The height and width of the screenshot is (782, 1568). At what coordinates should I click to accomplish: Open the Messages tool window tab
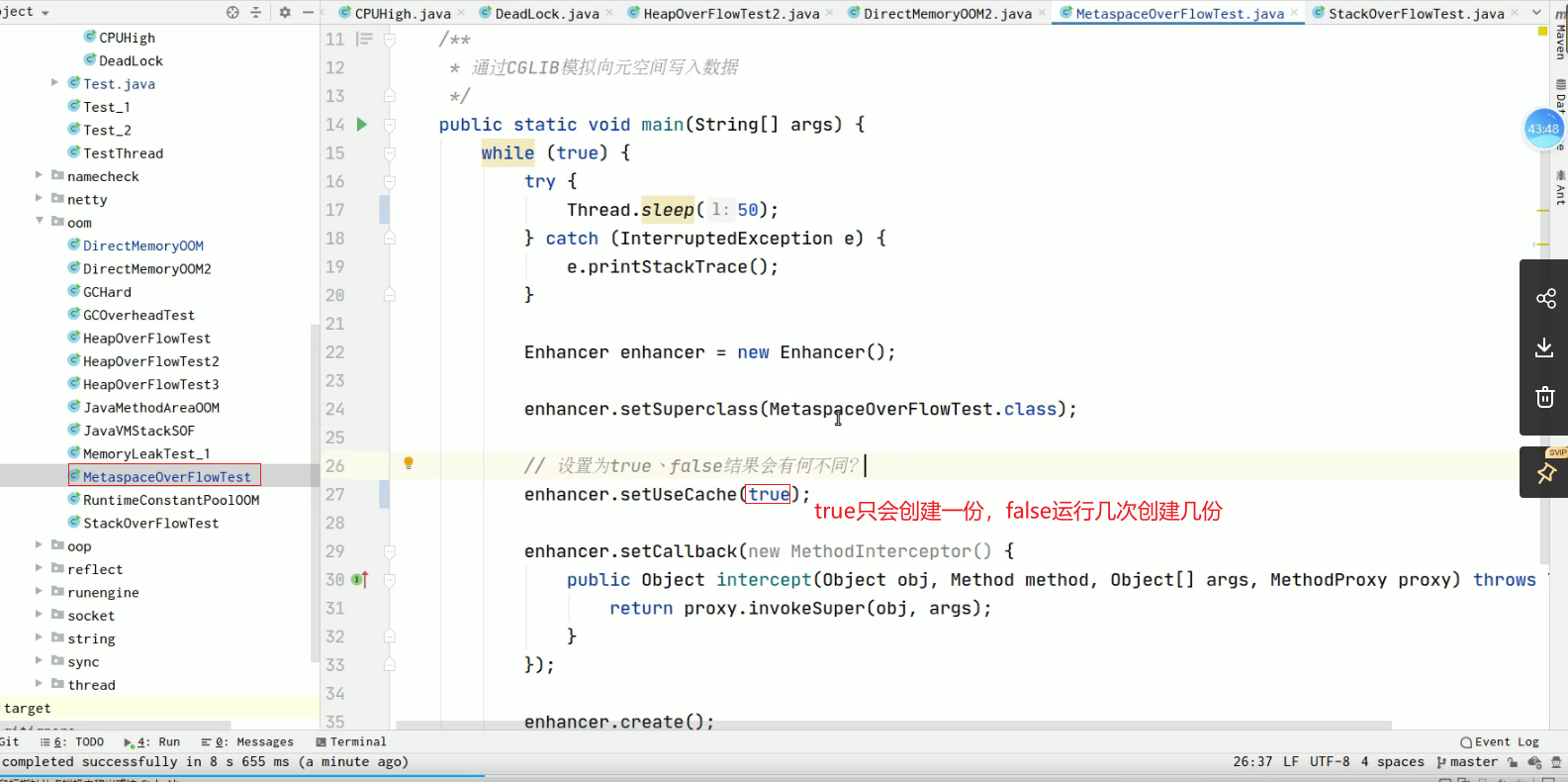[247, 741]
